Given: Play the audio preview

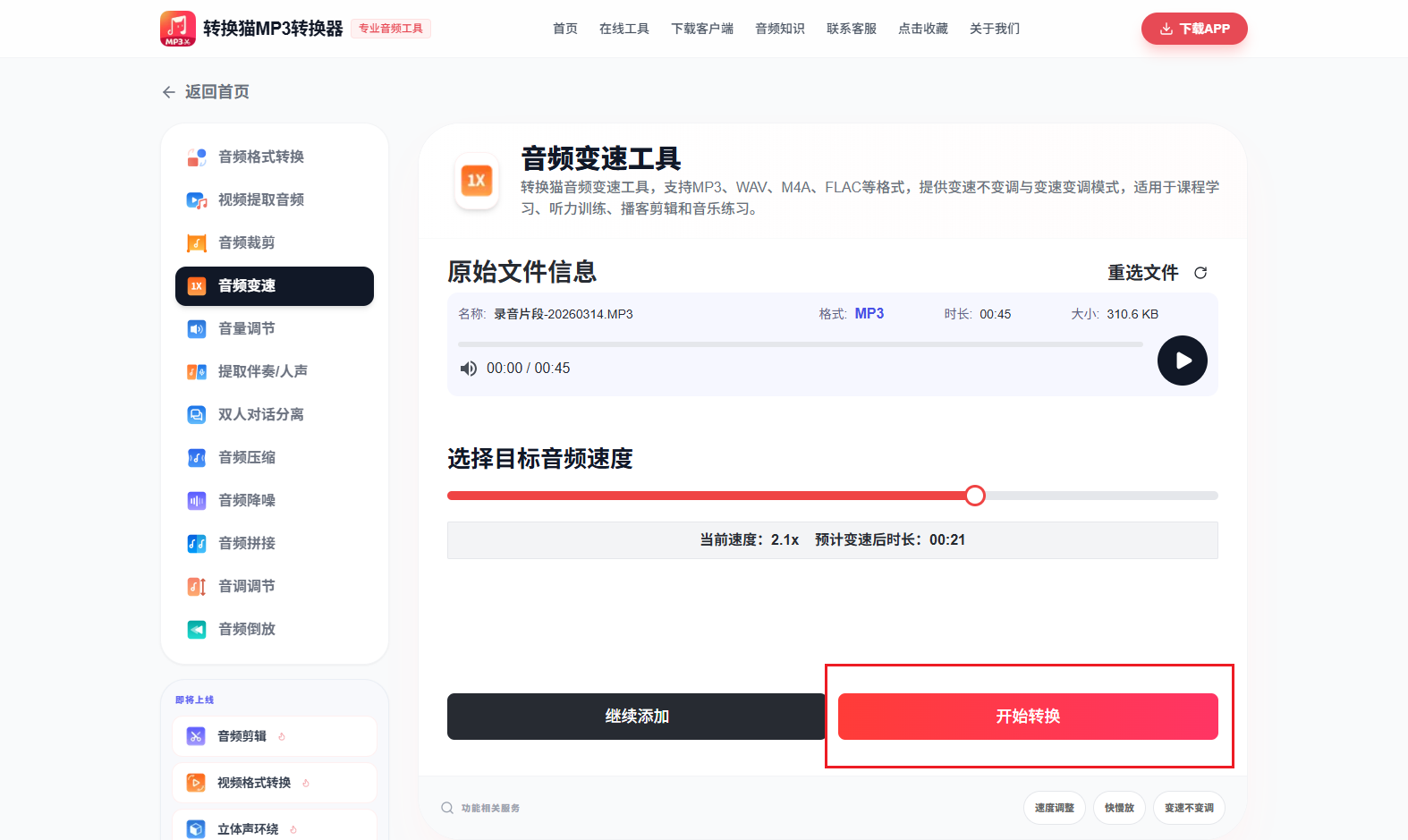Looking at the screenshot, I should [x=1182, y=361].
